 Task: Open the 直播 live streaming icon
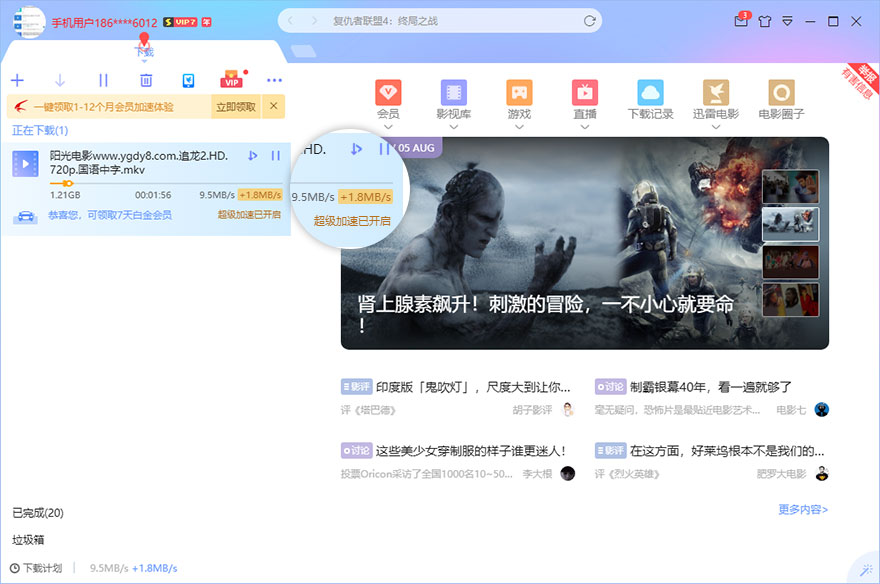585,93
